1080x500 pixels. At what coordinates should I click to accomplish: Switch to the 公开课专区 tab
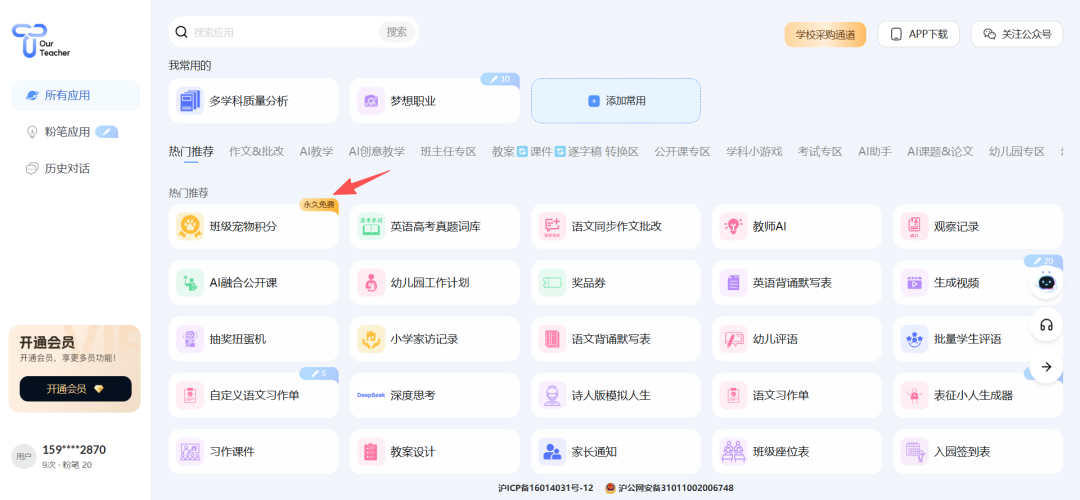(683, 152)
